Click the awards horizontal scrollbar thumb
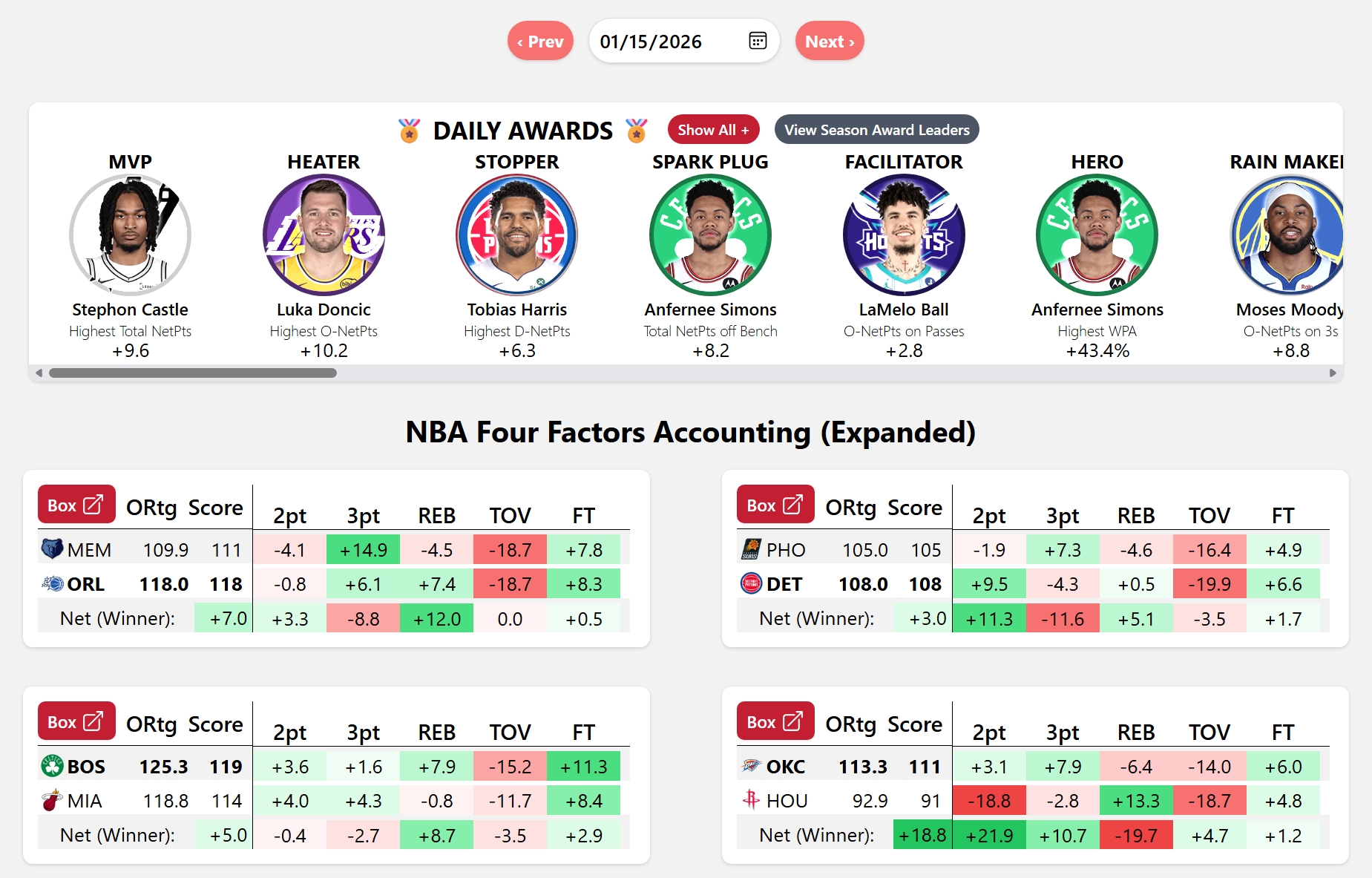Image resolution: width=1372 pixels, height=878 pixels. (193, 373)
